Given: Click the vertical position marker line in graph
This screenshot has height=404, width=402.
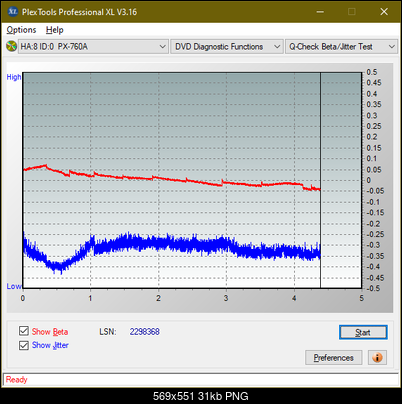Looking at the screenshot, I should pos(320,180).
